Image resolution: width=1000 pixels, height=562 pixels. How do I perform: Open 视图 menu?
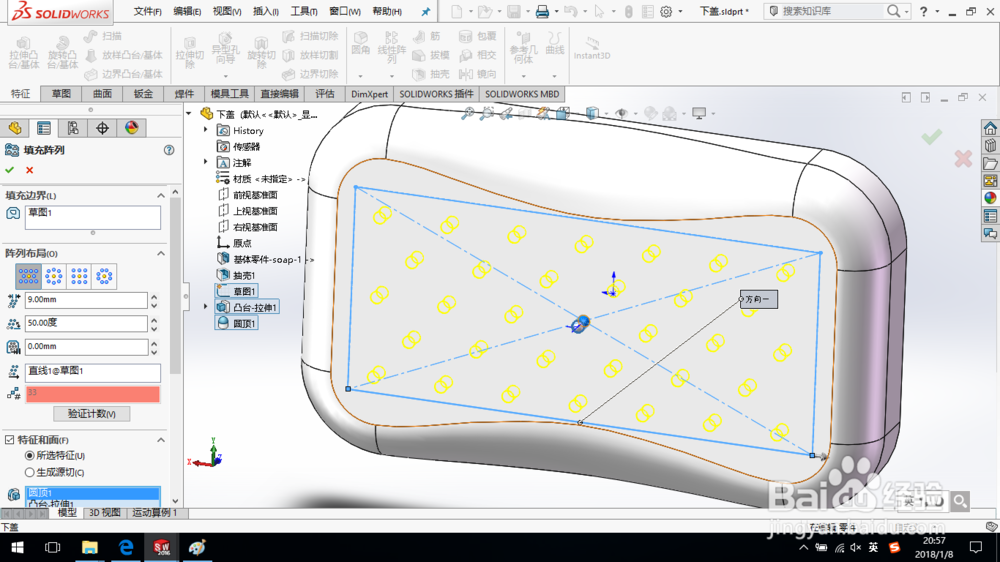[x=226, y=11]
